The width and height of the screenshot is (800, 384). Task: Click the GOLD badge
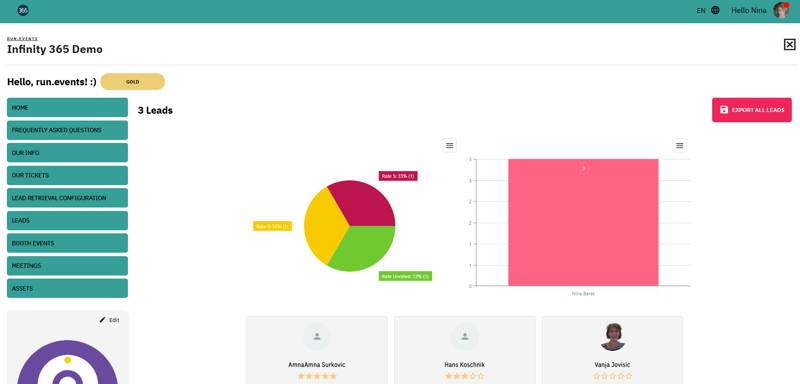133,82
